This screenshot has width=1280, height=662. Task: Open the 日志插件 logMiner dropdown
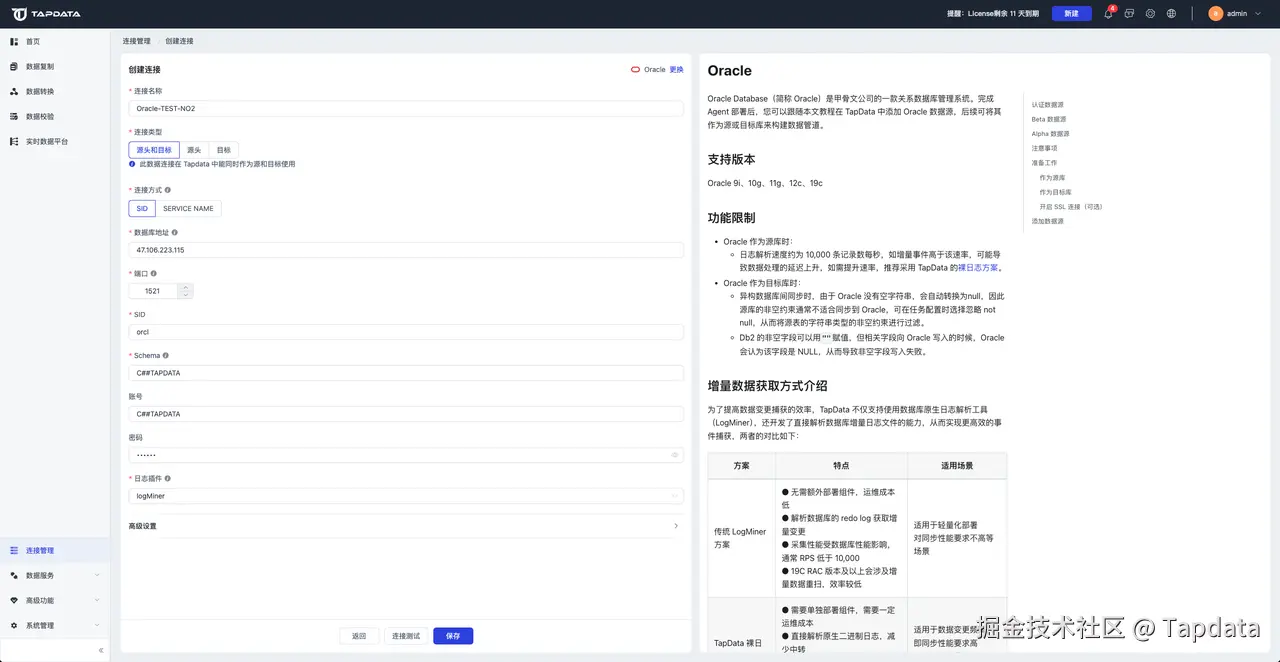406,496
